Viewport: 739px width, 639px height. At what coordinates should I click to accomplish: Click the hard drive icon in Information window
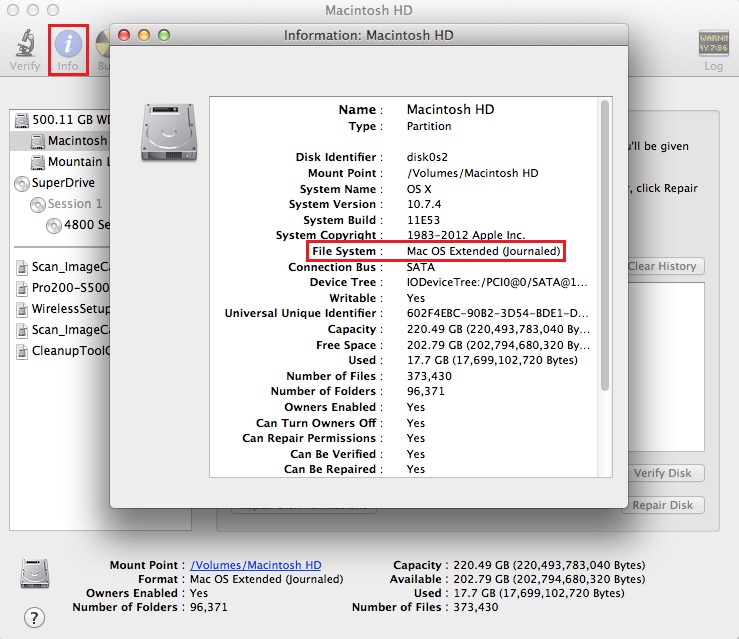tap(169, 132)
